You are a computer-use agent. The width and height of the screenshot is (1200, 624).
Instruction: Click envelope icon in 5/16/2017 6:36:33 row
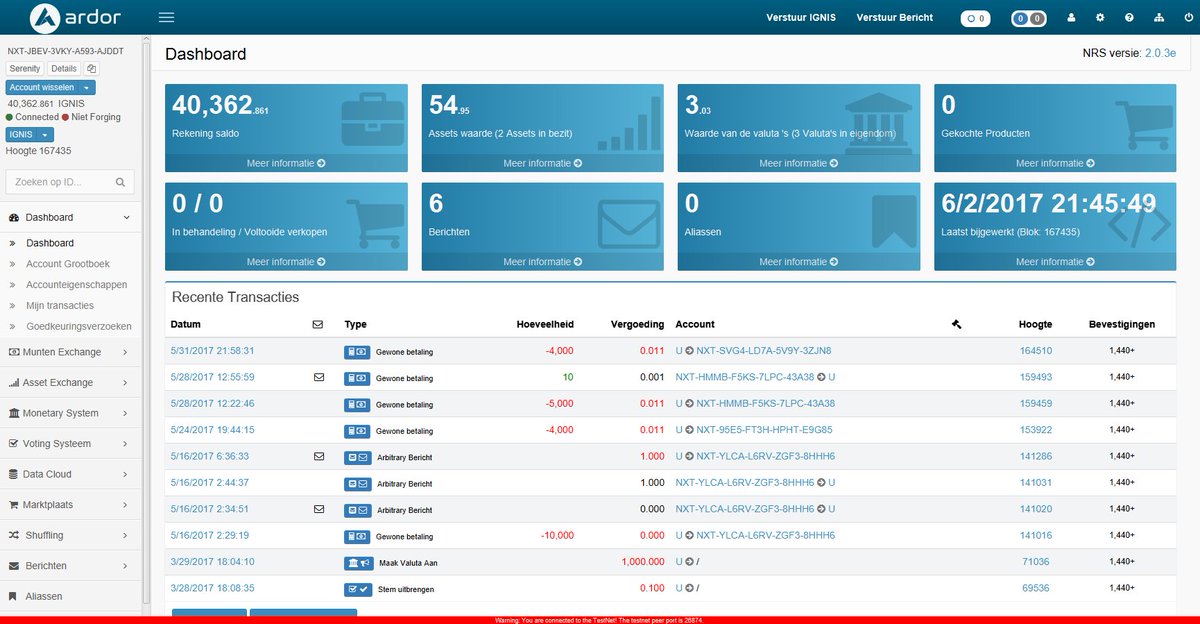319,456
